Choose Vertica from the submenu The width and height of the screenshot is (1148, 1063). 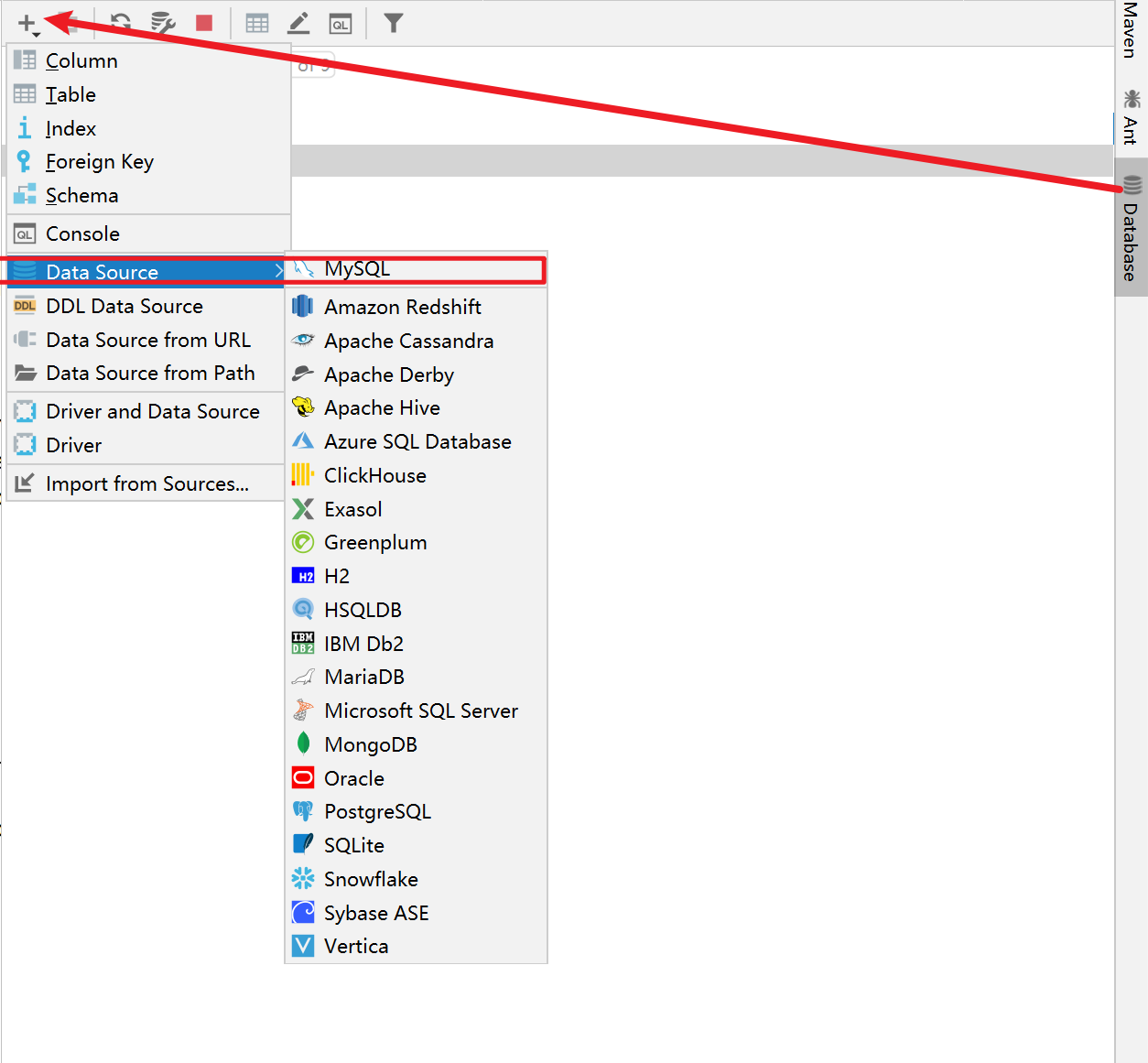point(417,947)
